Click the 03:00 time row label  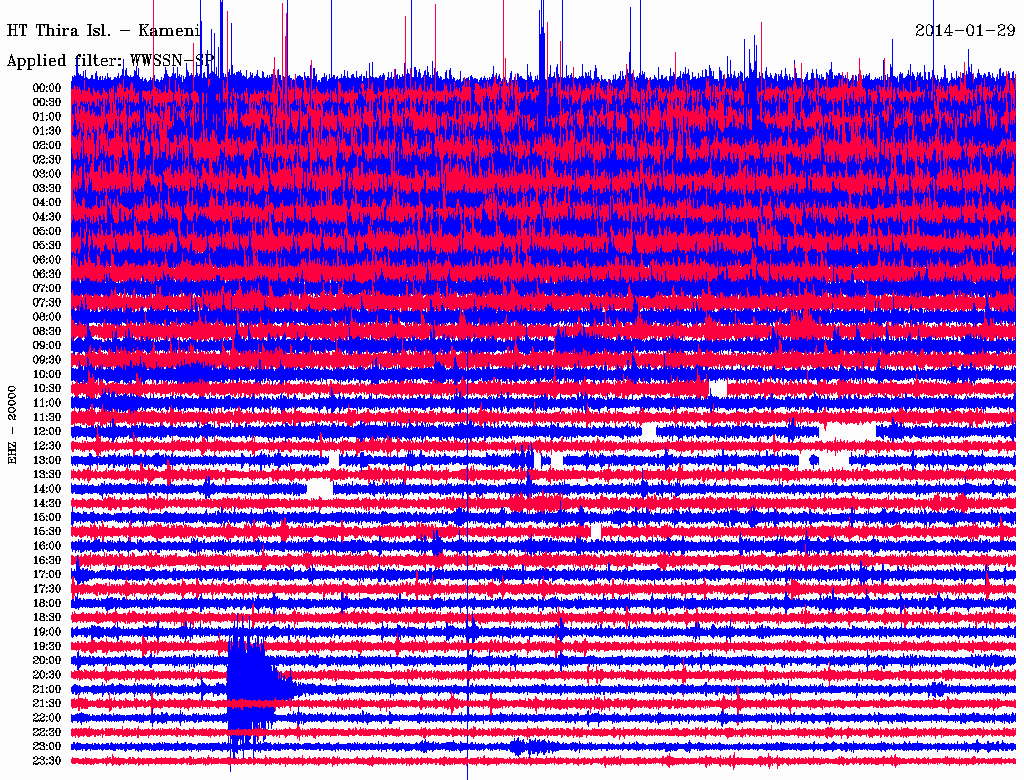(x=47, y=174)
